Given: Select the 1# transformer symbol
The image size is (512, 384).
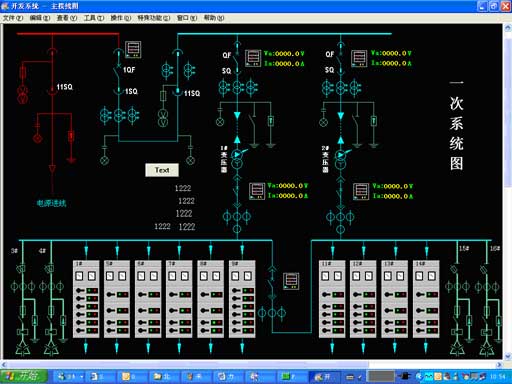Looking at the screenshot, I should pyautogui.click(x=237, y=159).
